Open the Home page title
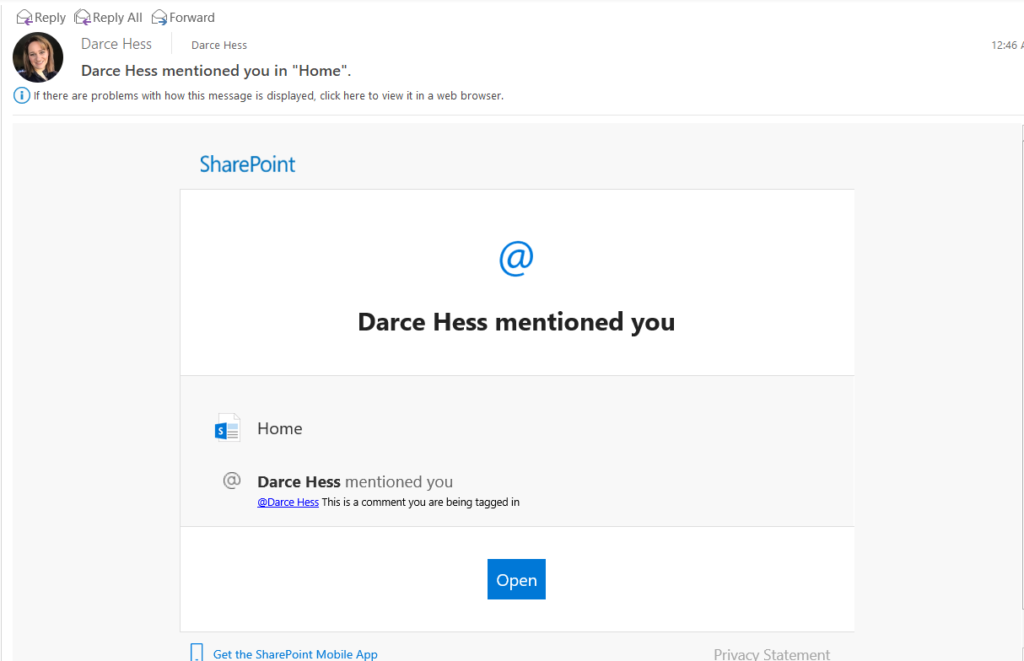This screenshot has width=1024, height=661. pyautogui.click(x=280, y=428)
